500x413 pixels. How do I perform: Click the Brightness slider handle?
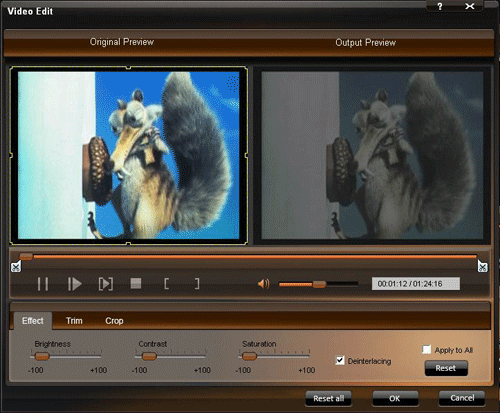pyautogui.click(x=42, y=356)
